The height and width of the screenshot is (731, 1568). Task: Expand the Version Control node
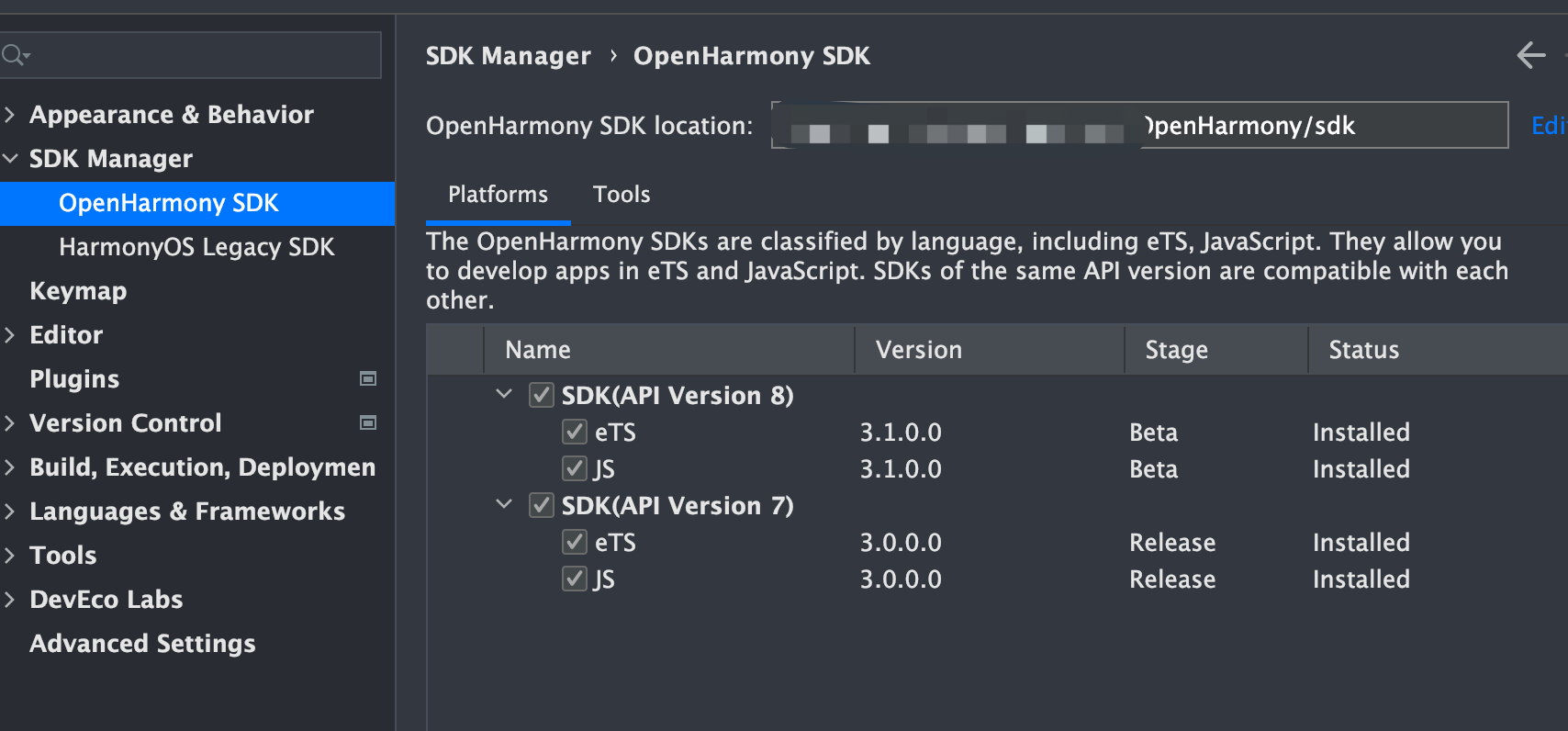pyautogui.click(x=10, y=422)
